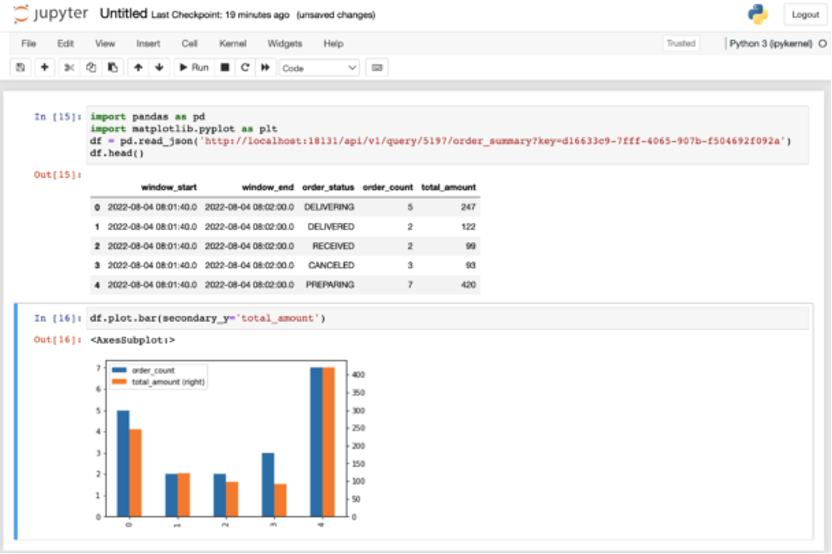Click the <AxesSubplot:> output text
Screen dimensions: 832x554
132,340
